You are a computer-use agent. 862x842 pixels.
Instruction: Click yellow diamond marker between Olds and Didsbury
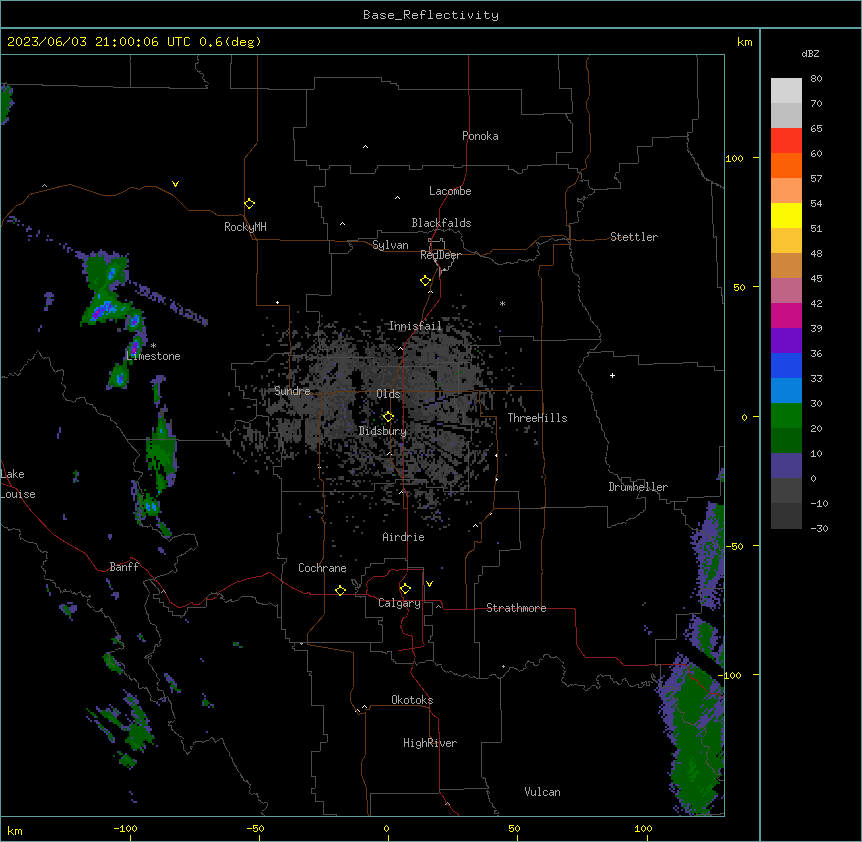[388, 417]
